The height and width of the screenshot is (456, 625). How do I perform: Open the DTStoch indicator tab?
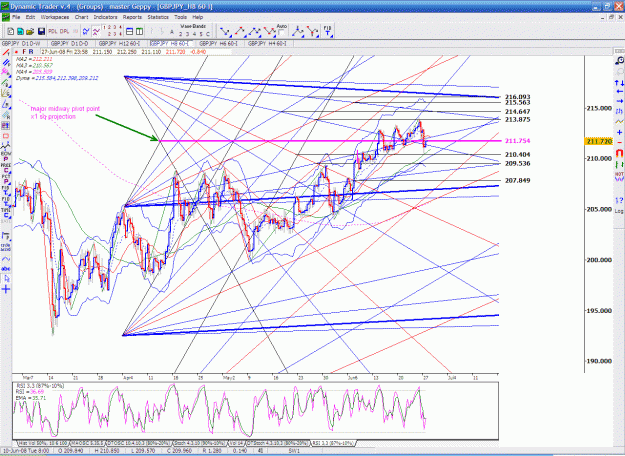tap(277, 443)
